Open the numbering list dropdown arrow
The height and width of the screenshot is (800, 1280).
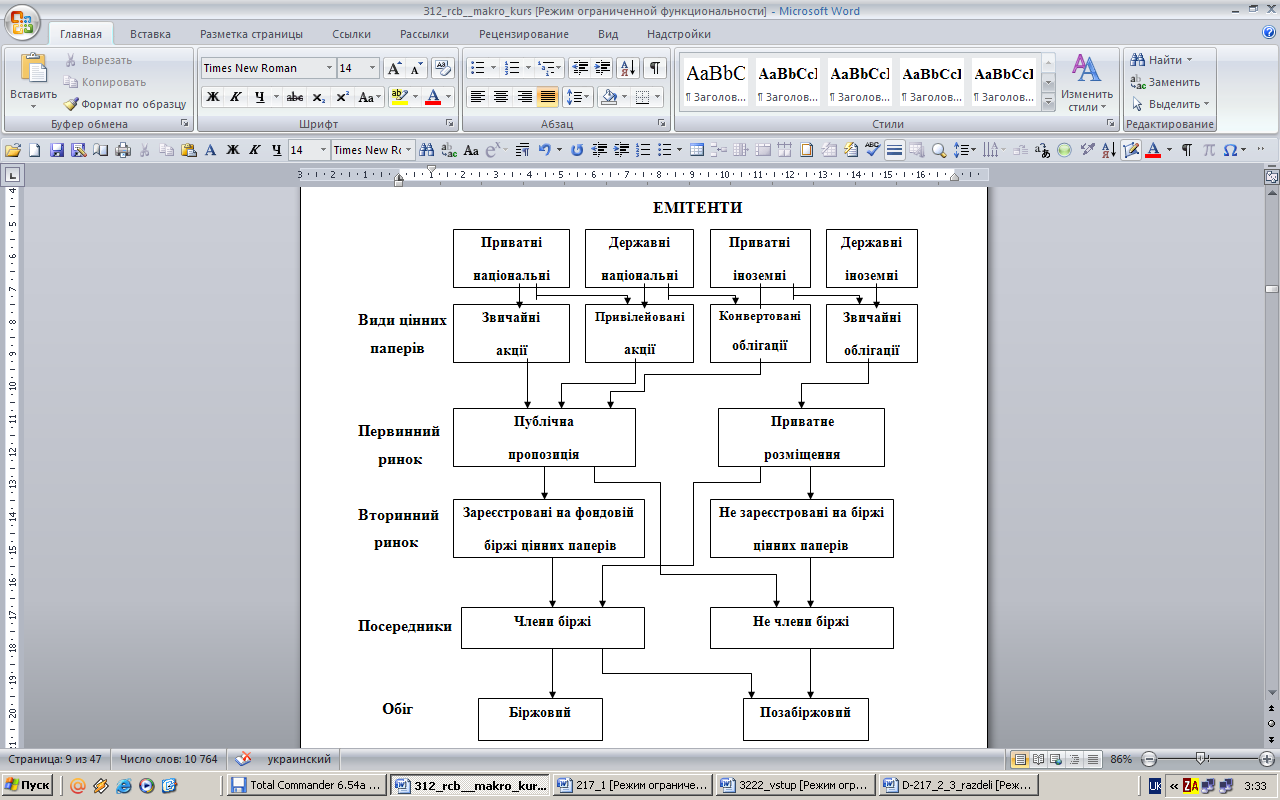pyautogui.click(x=529, y=68)
